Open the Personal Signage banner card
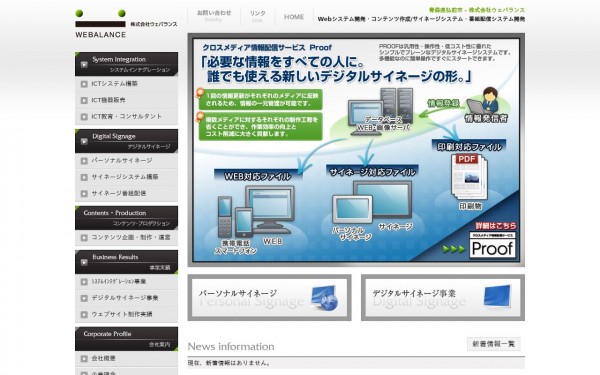The height and width of the screenshot is (375, 600). pyautogui.click(x=269, y=297)
